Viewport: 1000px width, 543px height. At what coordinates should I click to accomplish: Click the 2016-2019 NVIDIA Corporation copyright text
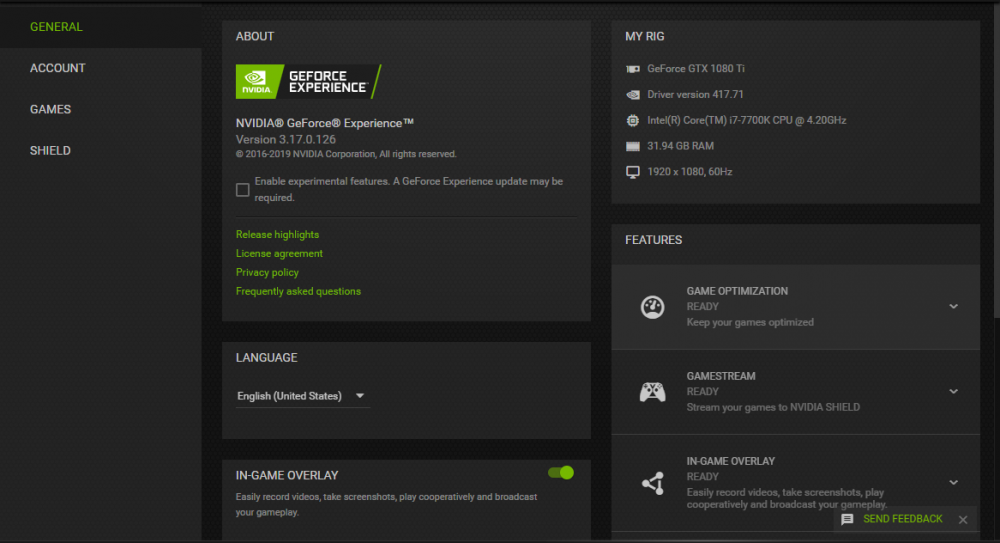[x=346, y=154]
